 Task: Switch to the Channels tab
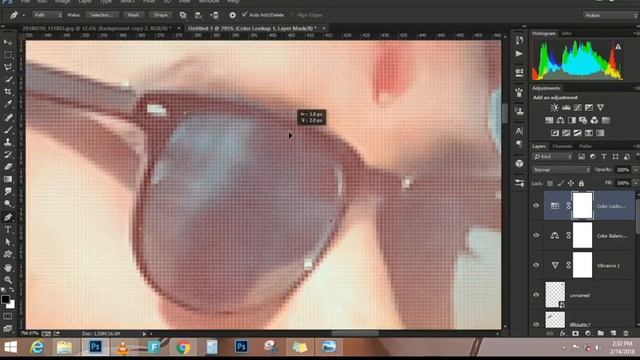click(562, 146)
